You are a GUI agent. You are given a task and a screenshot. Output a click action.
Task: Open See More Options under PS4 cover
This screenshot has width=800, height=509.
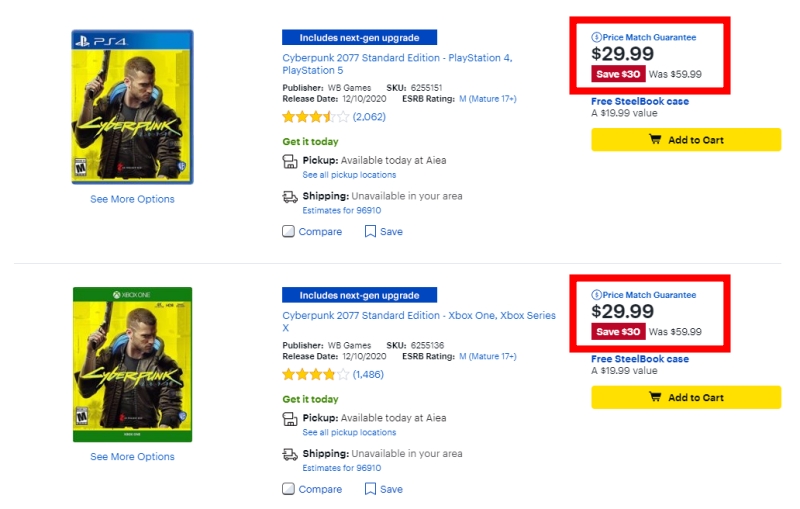[x=132, y=199]
